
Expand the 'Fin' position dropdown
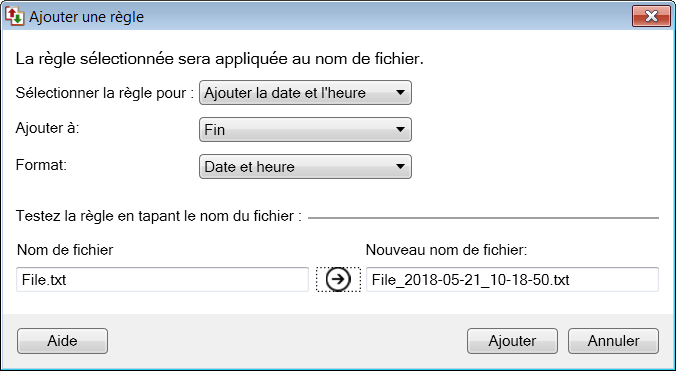coord(305,130)
